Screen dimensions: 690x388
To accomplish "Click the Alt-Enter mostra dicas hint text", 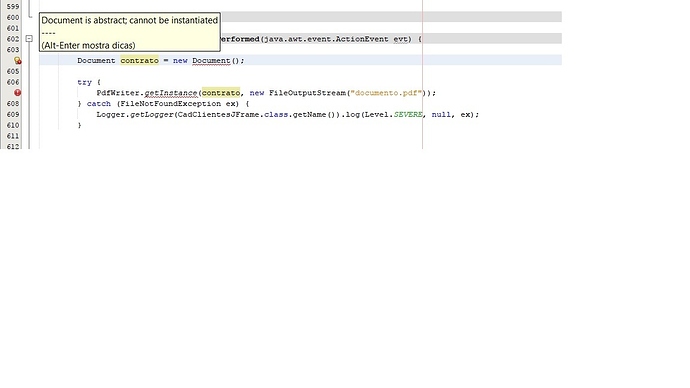I will pyautogui.click(x=88, y=45).
